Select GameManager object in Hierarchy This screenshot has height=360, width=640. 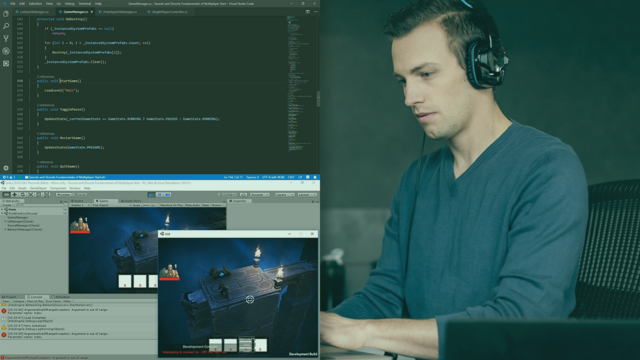(18, 217)
